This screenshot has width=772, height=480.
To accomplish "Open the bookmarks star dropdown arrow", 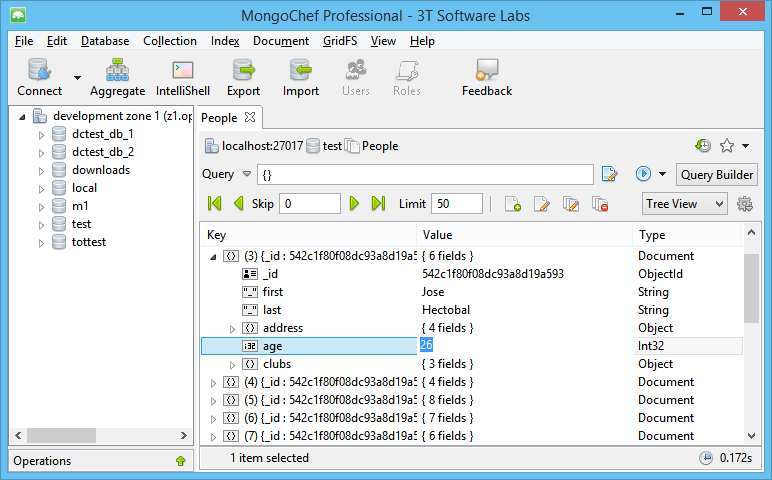I will (745, 146).
